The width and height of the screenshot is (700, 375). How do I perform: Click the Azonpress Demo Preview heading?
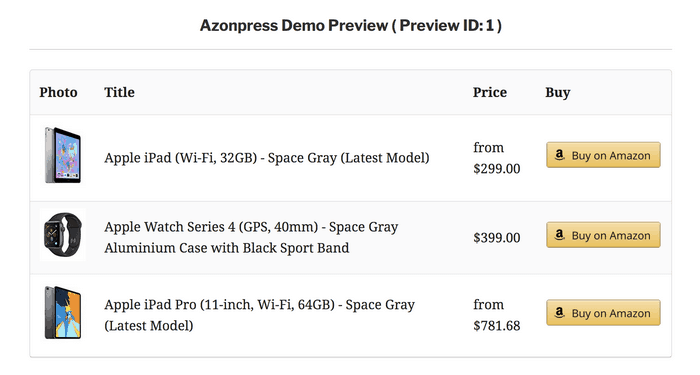click(x=350, y=25)
